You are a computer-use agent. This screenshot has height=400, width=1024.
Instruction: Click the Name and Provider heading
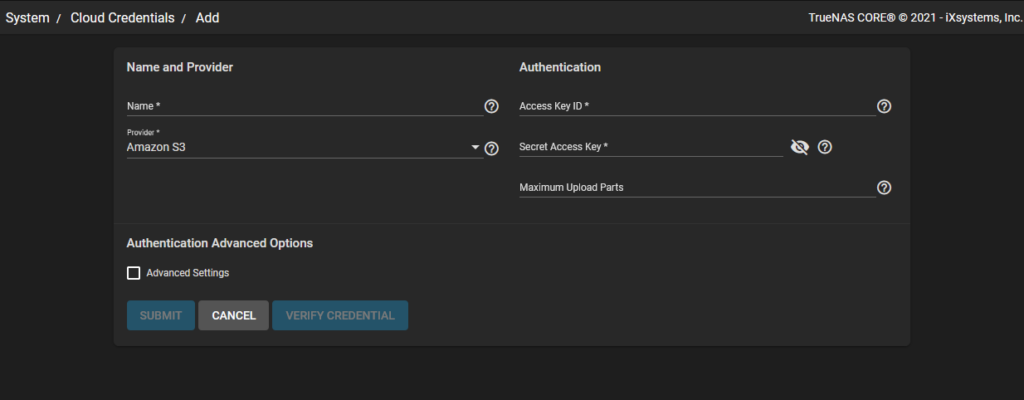[180, 67]
